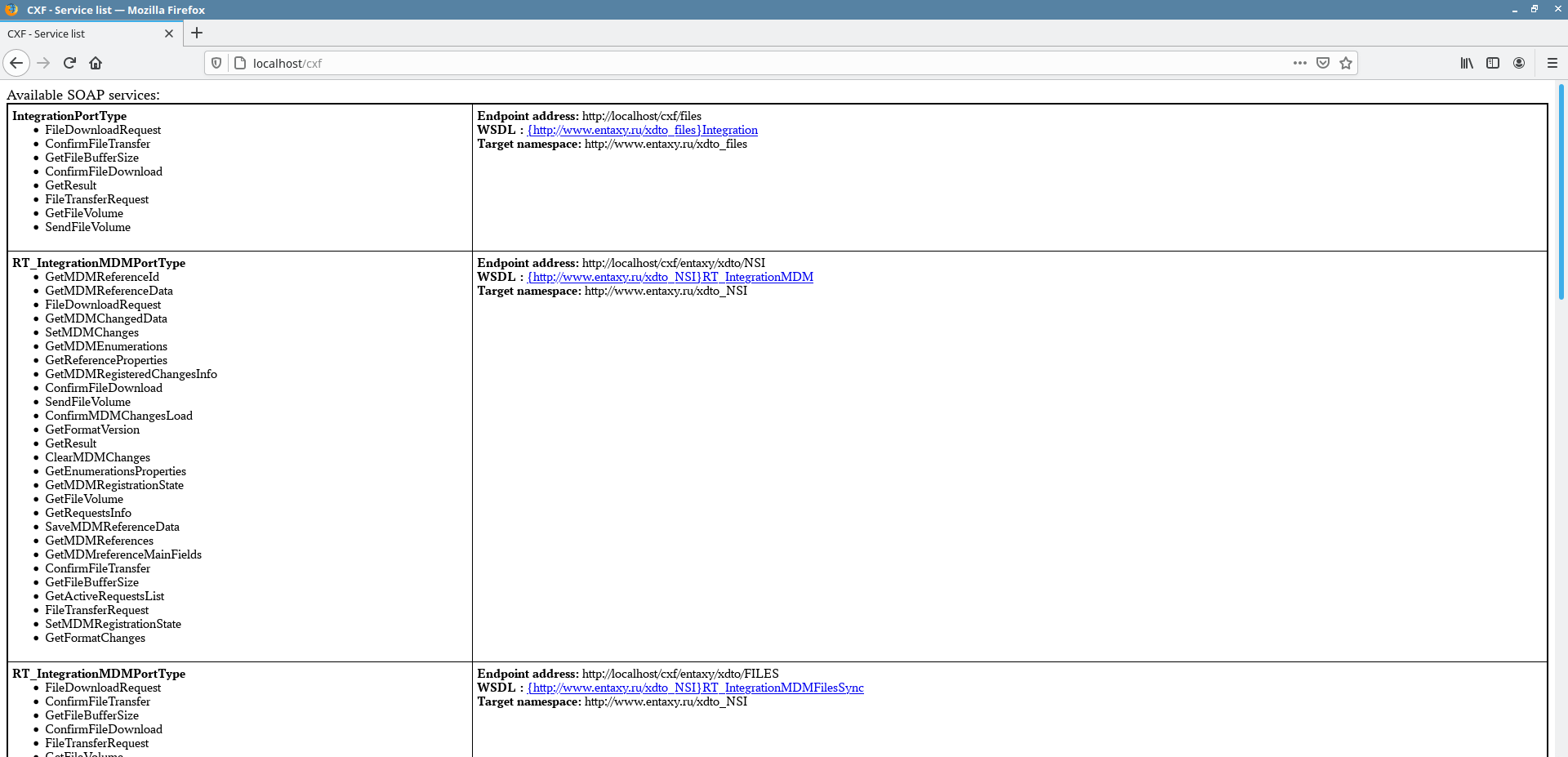Viewport: 1568px width, 757px height.
Task: Click the back navigation arrow
Action: [x=16, y=63]
